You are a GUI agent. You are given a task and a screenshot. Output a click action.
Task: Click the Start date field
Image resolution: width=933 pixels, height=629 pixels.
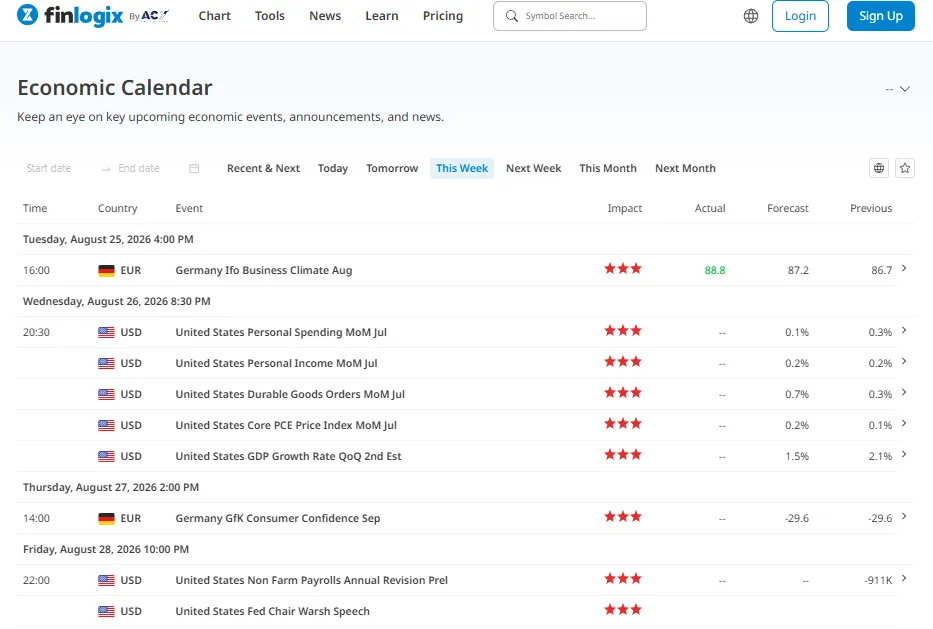point(49,168)
